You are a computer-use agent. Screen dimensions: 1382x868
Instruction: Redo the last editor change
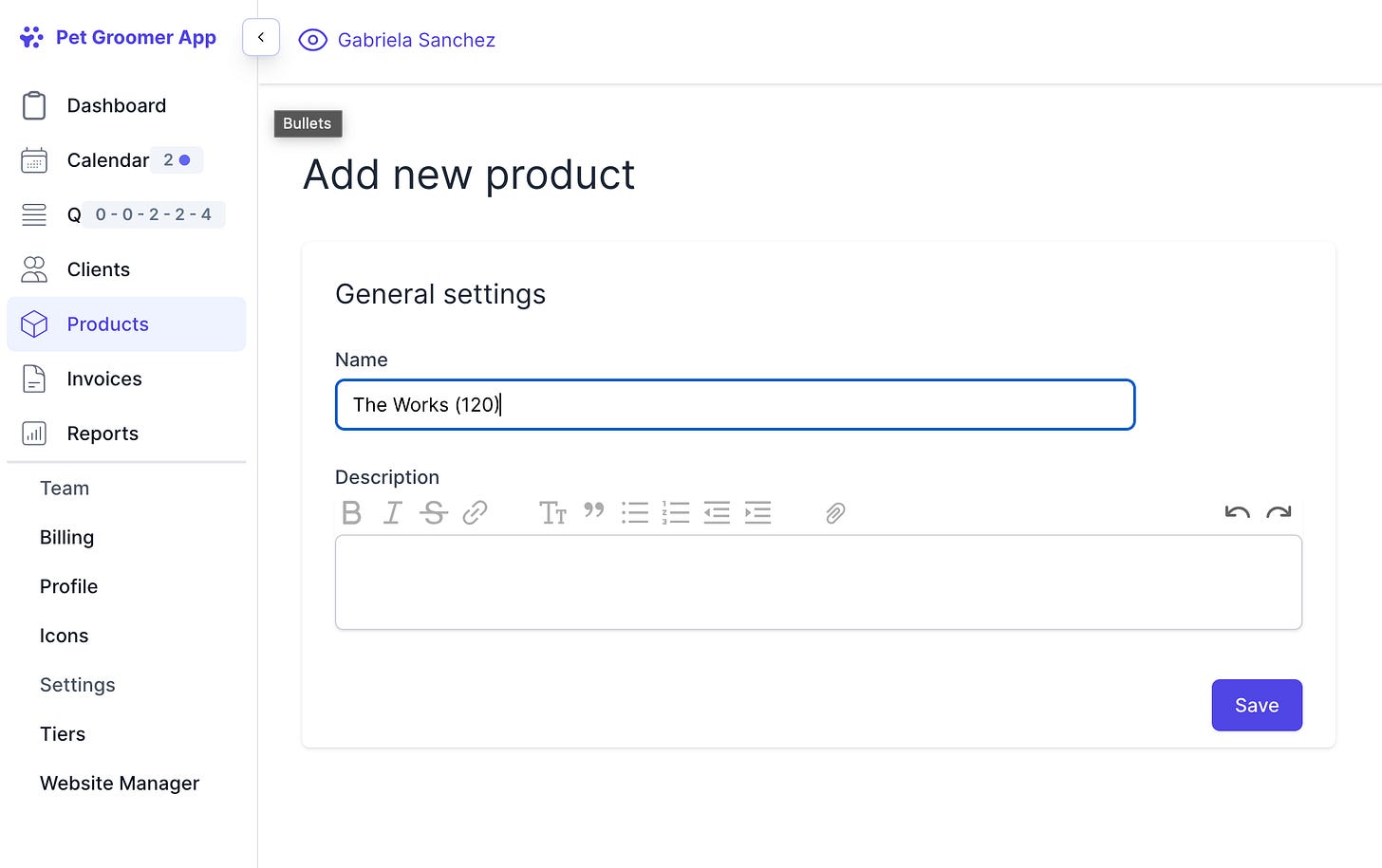(x=1279, y=513)
